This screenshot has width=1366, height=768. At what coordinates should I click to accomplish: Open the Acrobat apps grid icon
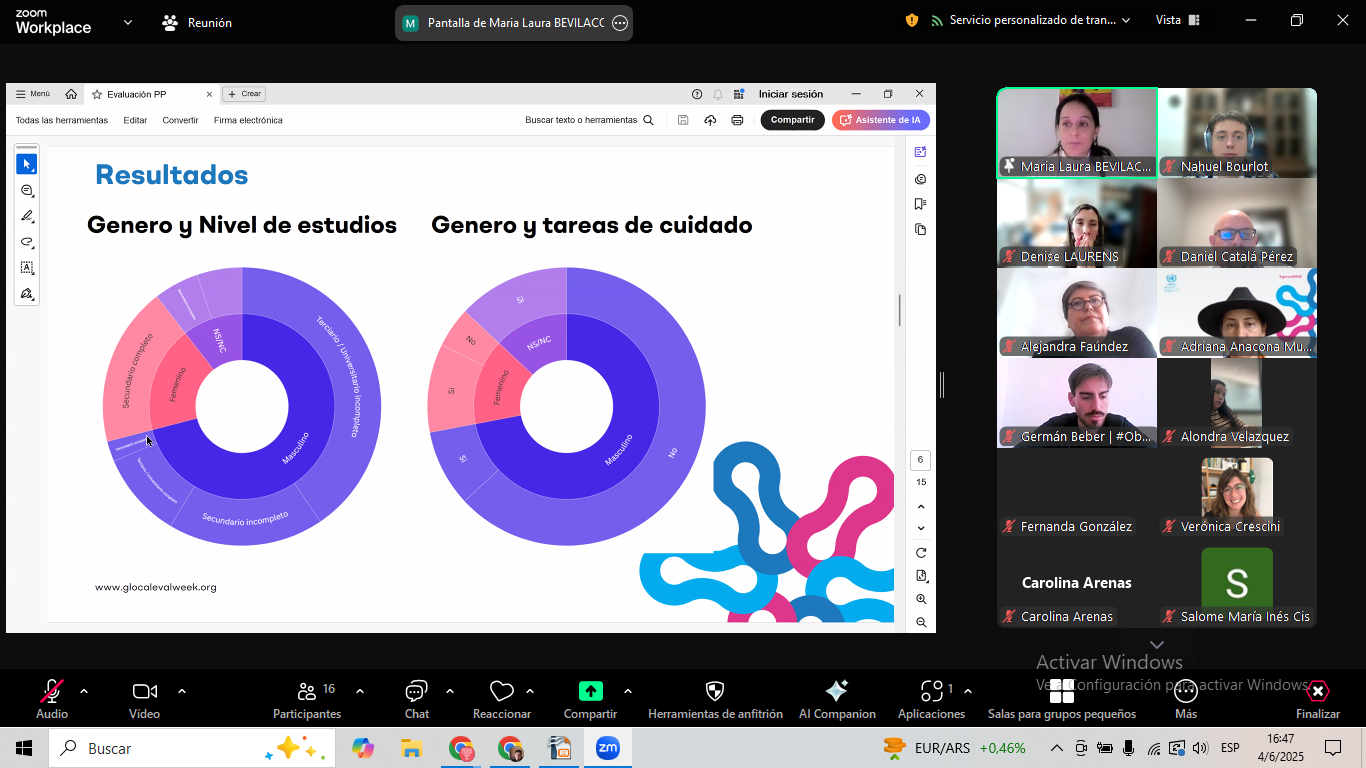(739, 94)
